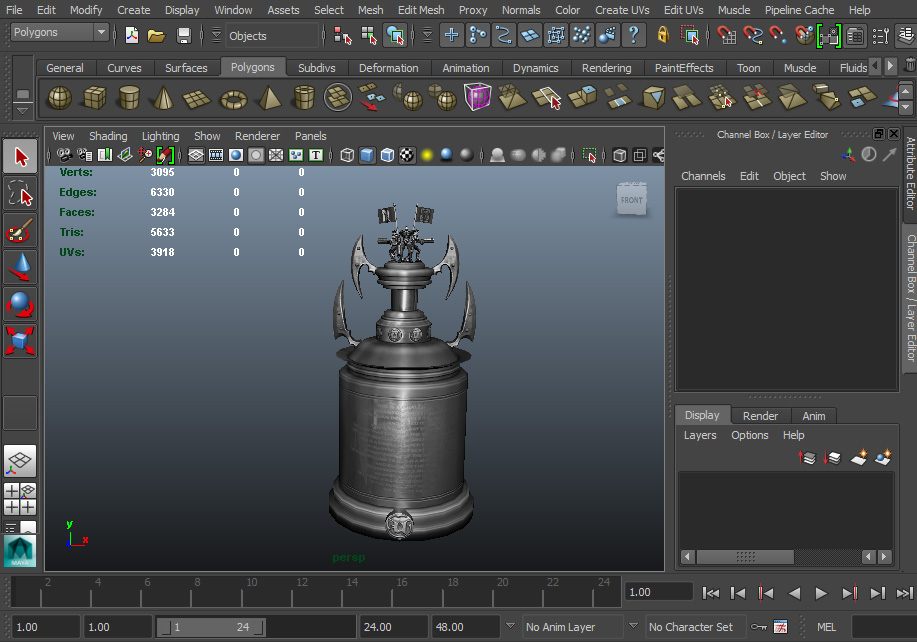917x642 pixels.
Task: Activate the Paint Selection tool
Action: tap(20, 230)
